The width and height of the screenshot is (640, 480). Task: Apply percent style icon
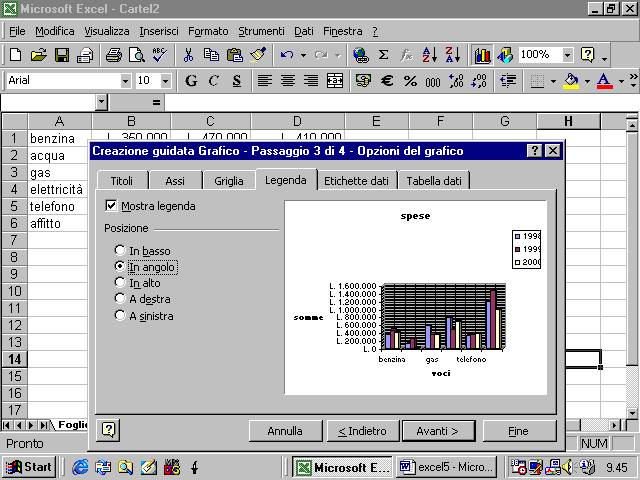[410, 81]
